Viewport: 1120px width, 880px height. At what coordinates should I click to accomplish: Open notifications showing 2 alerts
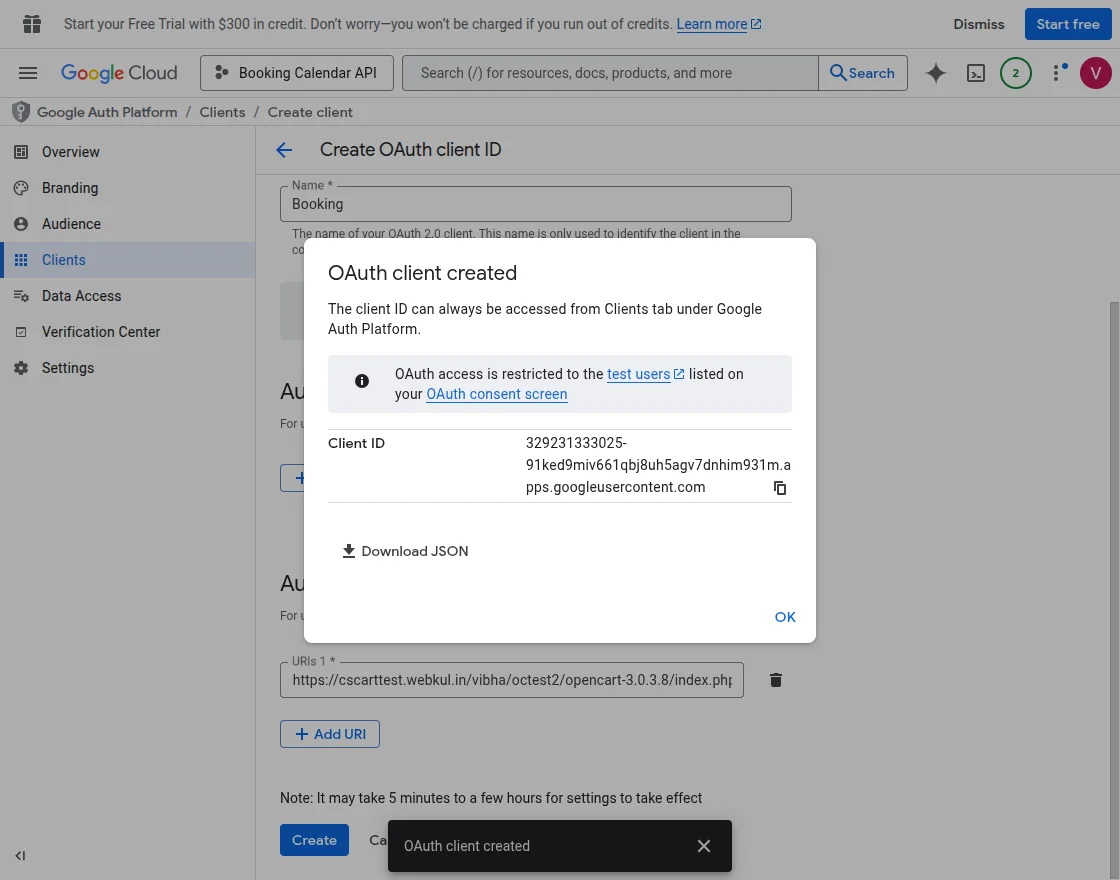pyautogui.click(x=1015, y=72)
